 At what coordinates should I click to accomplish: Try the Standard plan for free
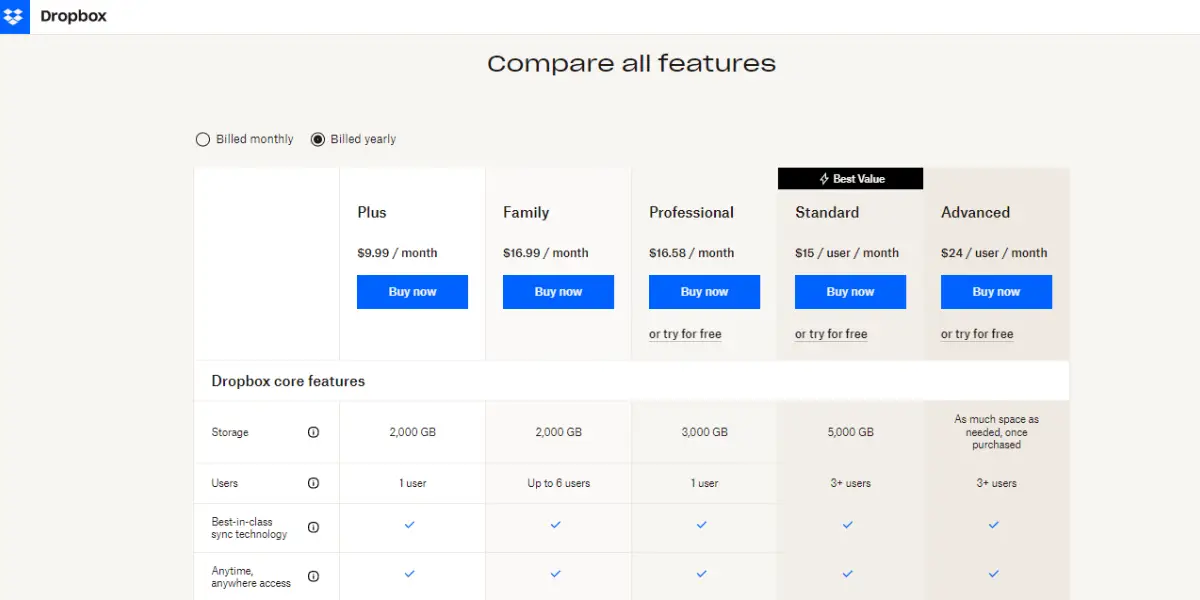[x=831, y=334]
